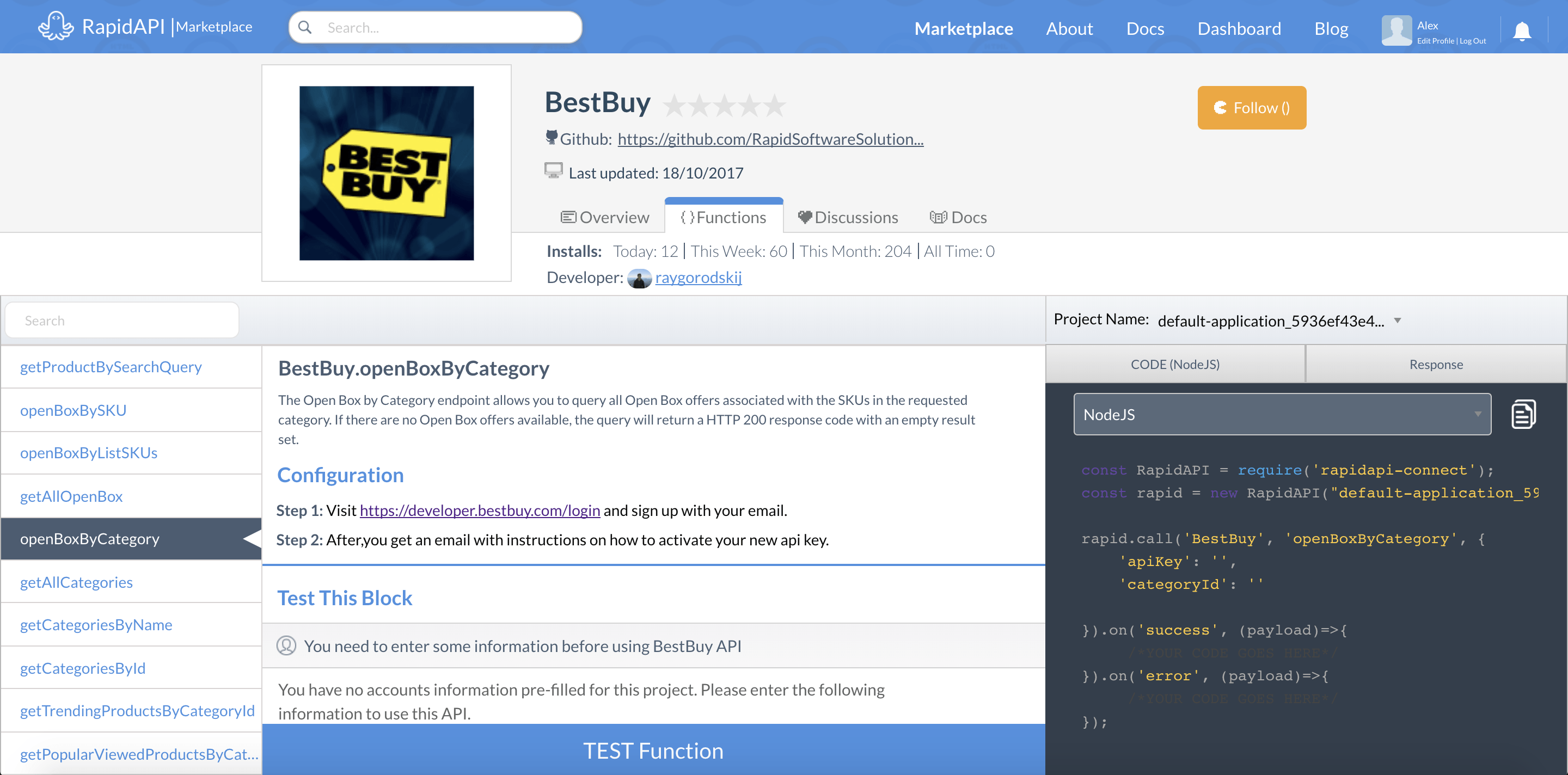Open Dashboard in the top navigation
Screen dimensions: 1568x775
pos(1239,29)
